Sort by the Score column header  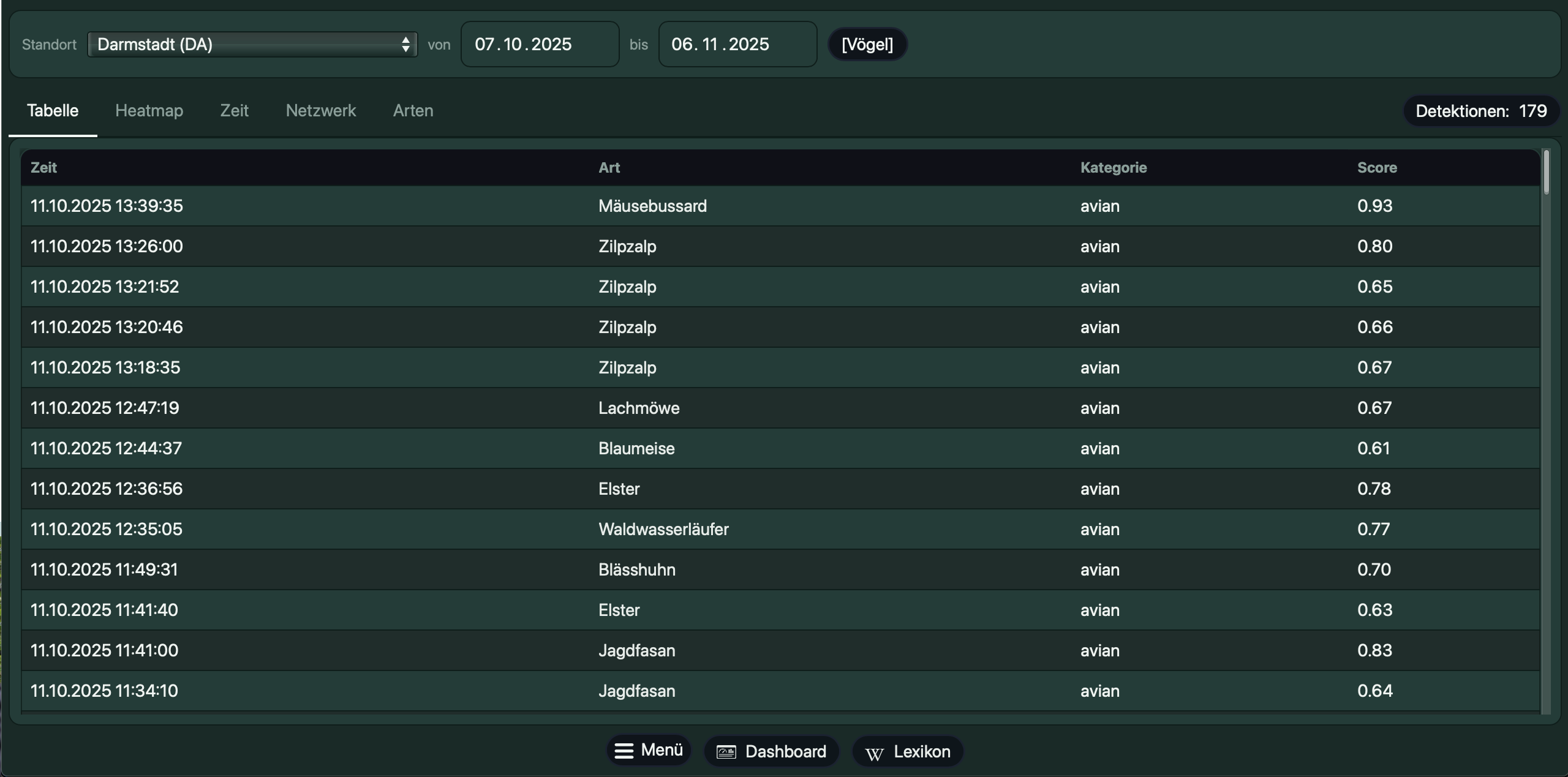(1376, 168)
